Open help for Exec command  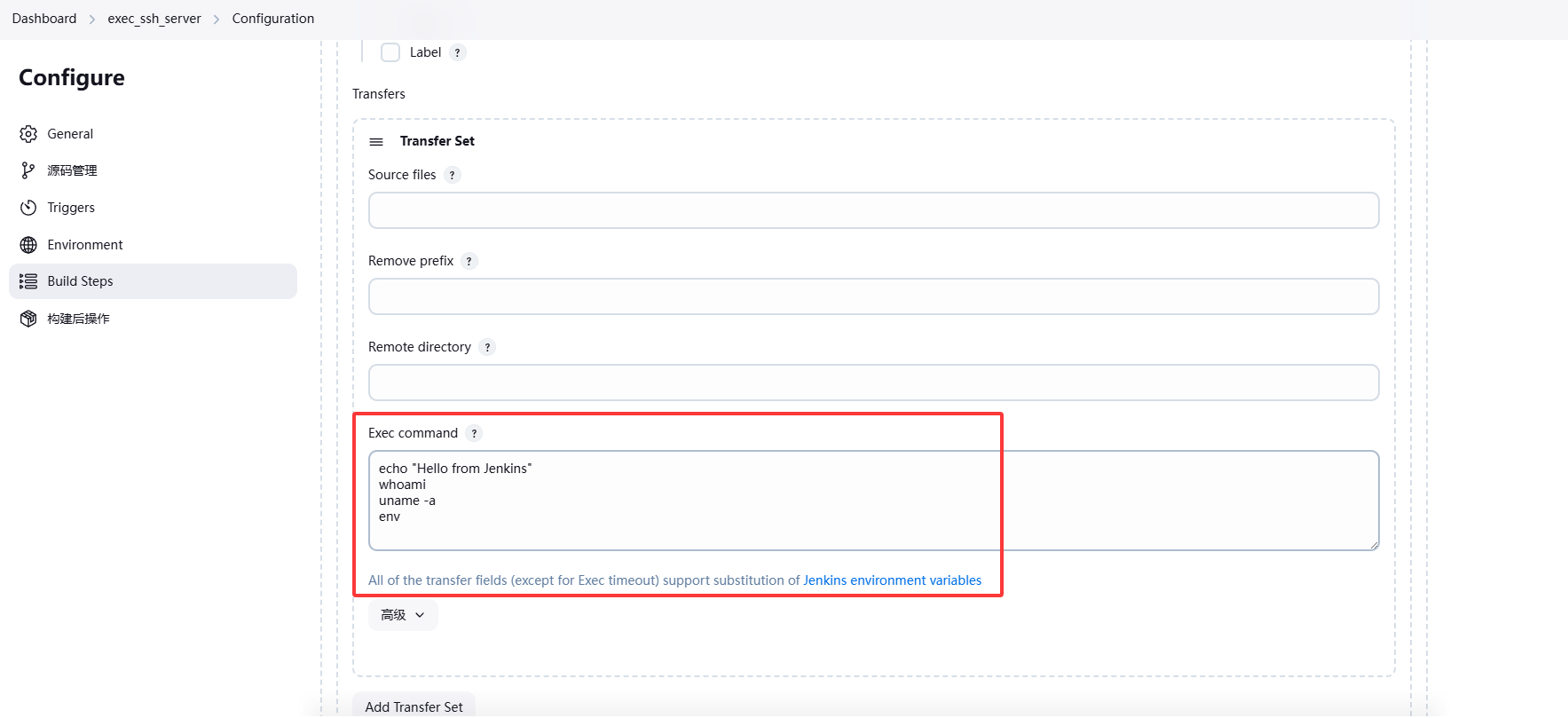(x=474, y=433)
